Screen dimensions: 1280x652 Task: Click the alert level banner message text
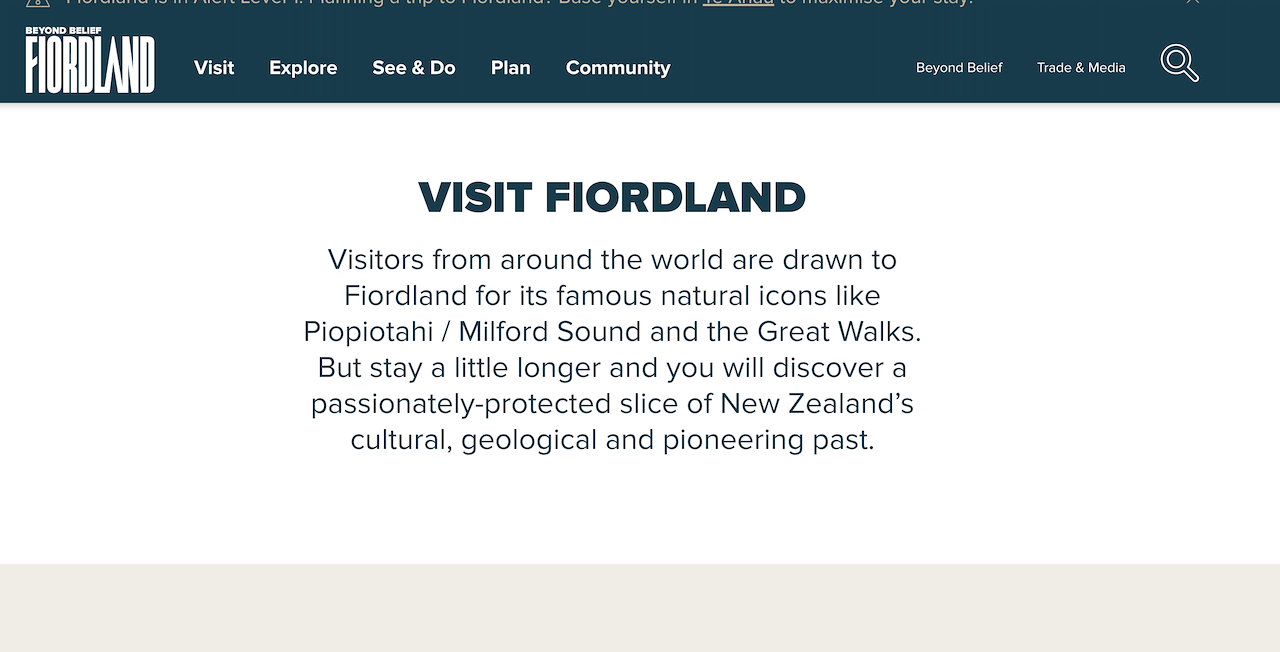pos(520,3)
